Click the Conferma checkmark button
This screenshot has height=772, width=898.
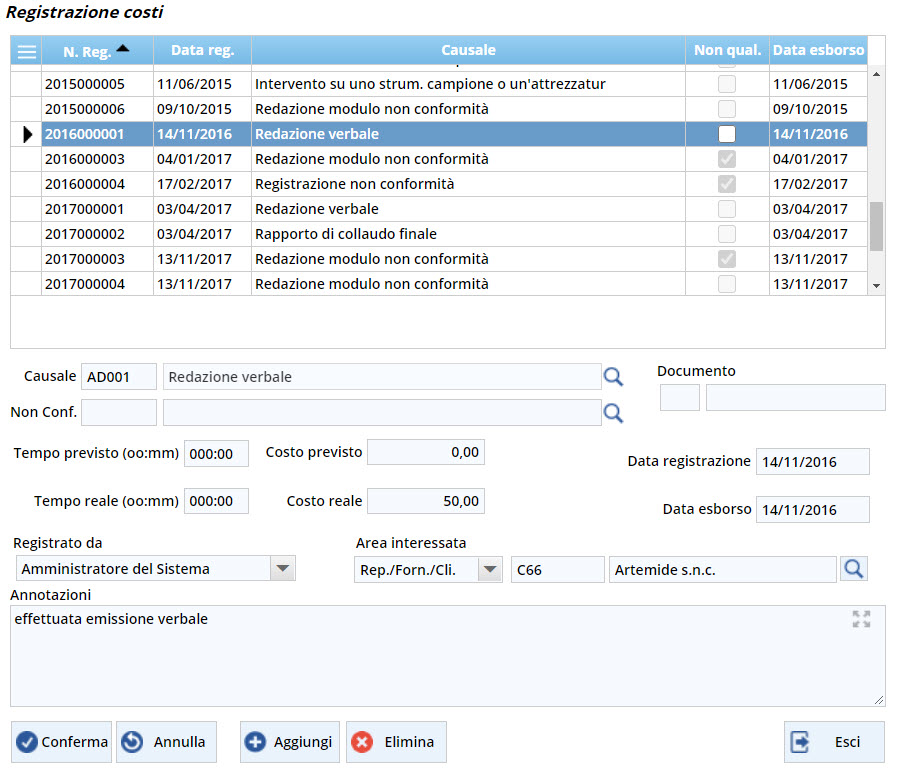62,742
